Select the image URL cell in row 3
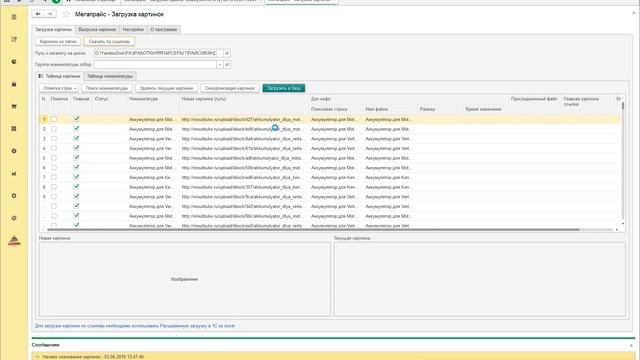 coord(243,139)
